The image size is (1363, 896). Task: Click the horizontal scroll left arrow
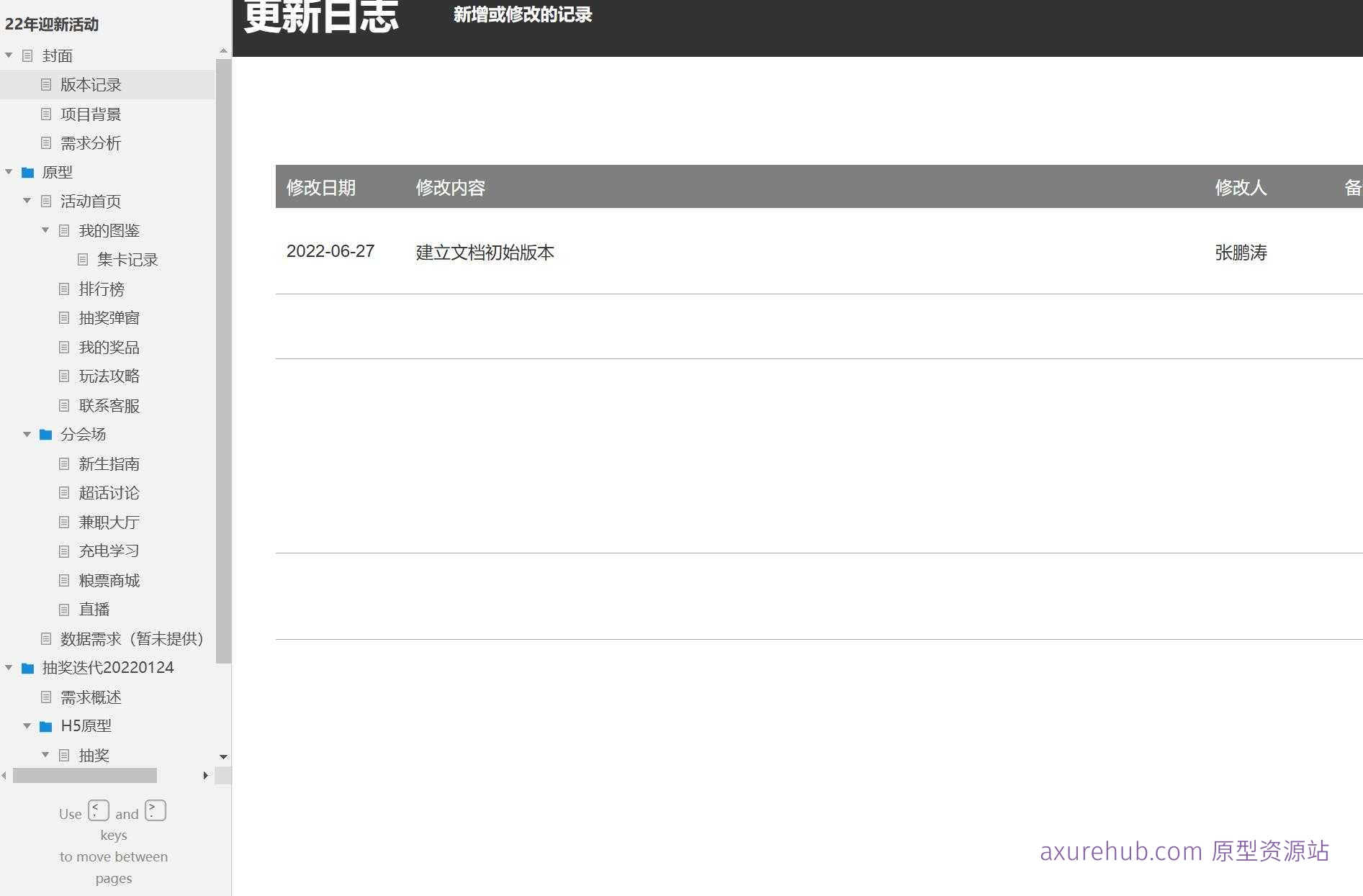(x=4, y=775)
